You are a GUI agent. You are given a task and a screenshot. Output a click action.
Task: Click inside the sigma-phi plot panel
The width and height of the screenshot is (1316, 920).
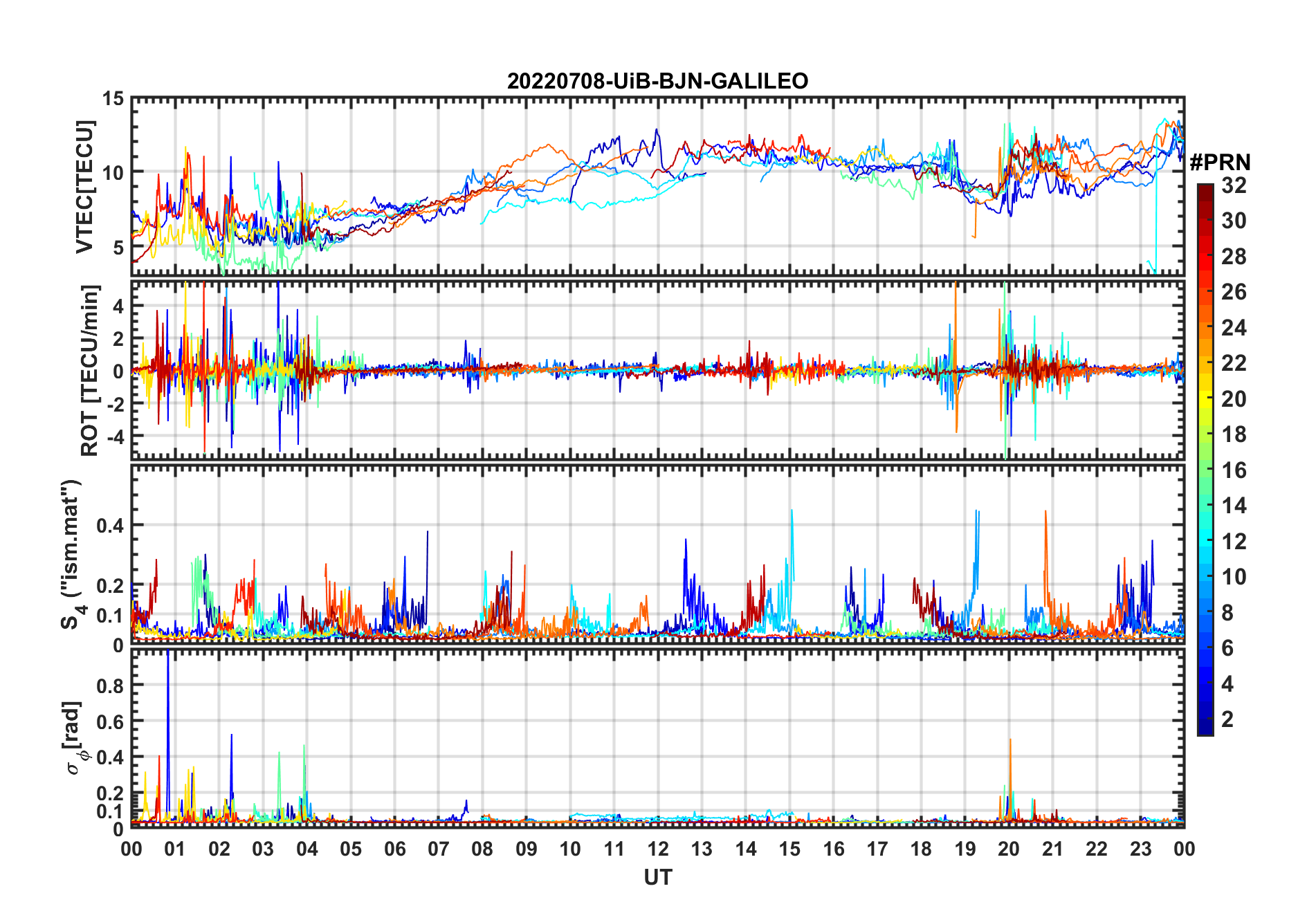pyautogui.click(x=657, y=738)
